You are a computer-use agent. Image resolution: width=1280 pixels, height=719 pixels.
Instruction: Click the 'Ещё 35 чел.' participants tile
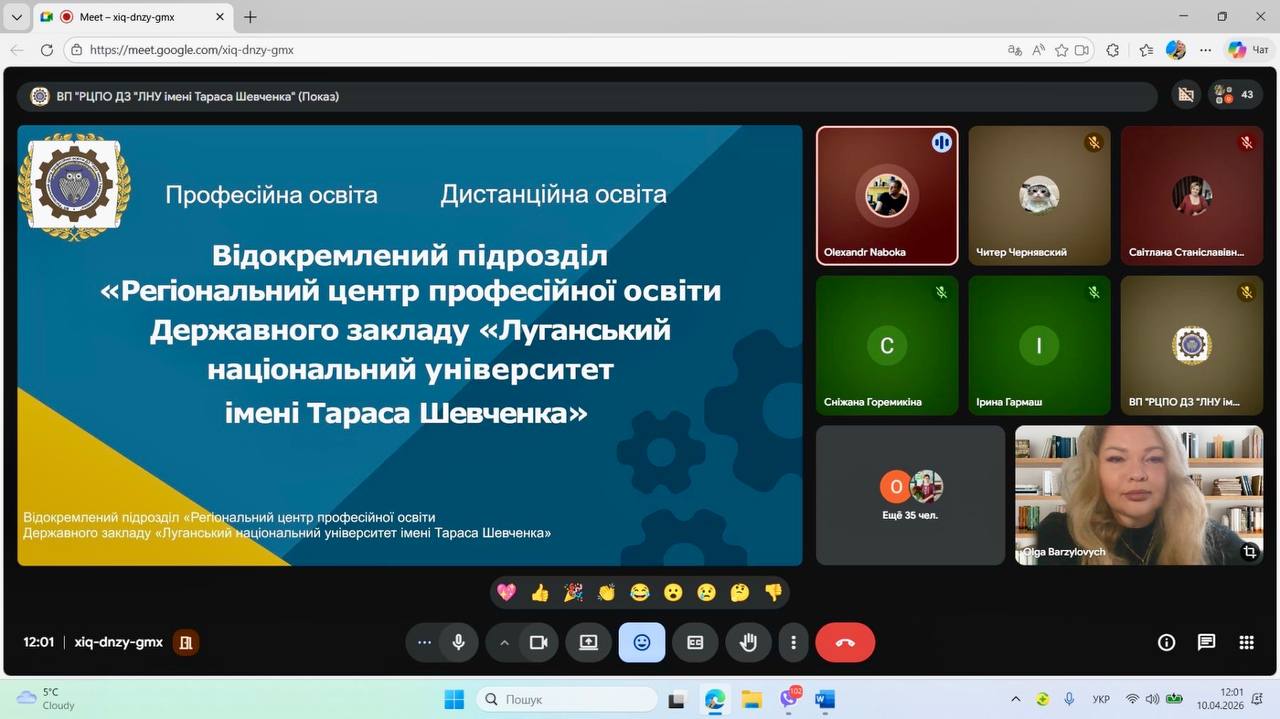(x=910, y=495)
